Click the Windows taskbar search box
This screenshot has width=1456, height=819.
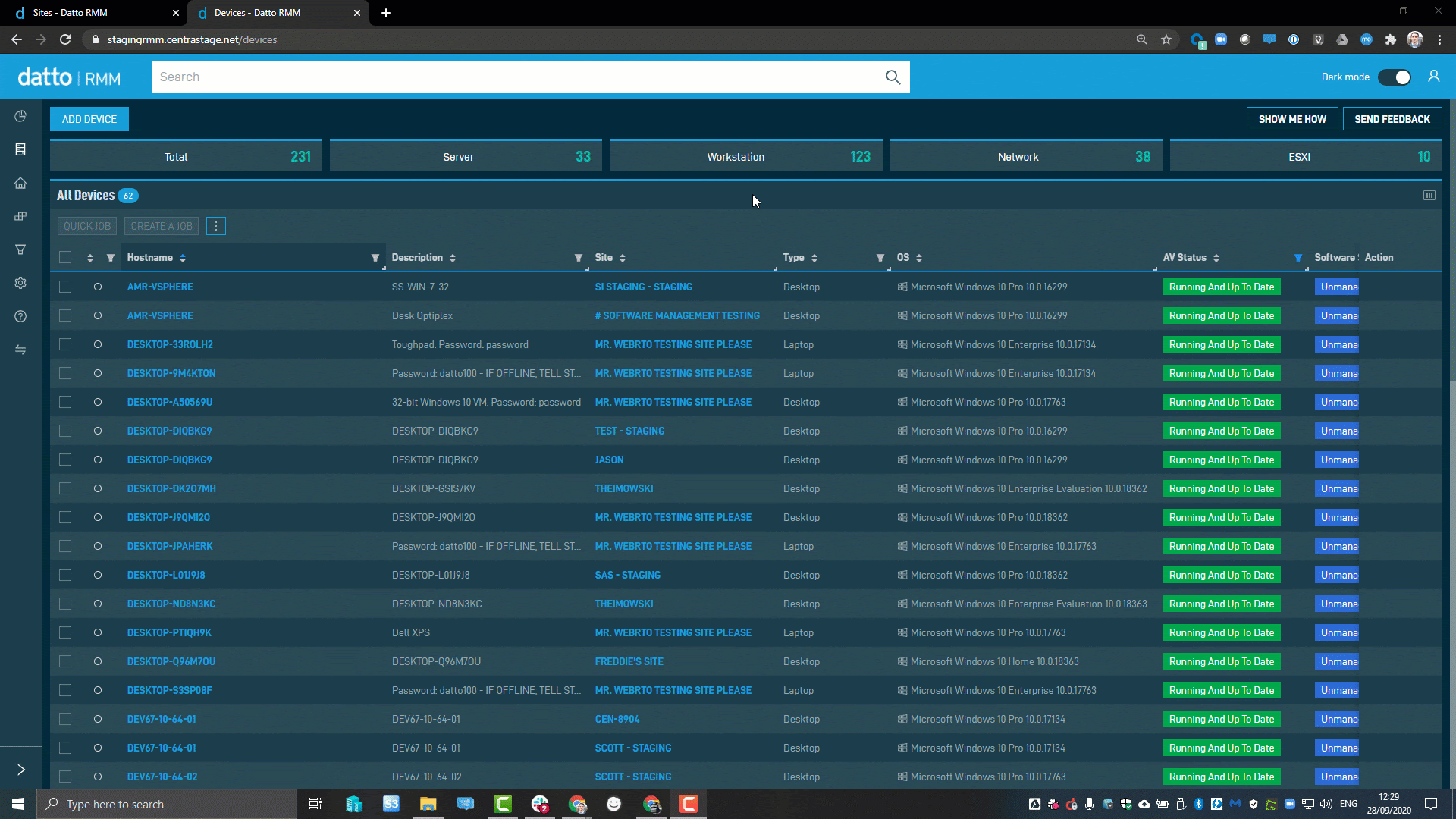coord(167,804)
